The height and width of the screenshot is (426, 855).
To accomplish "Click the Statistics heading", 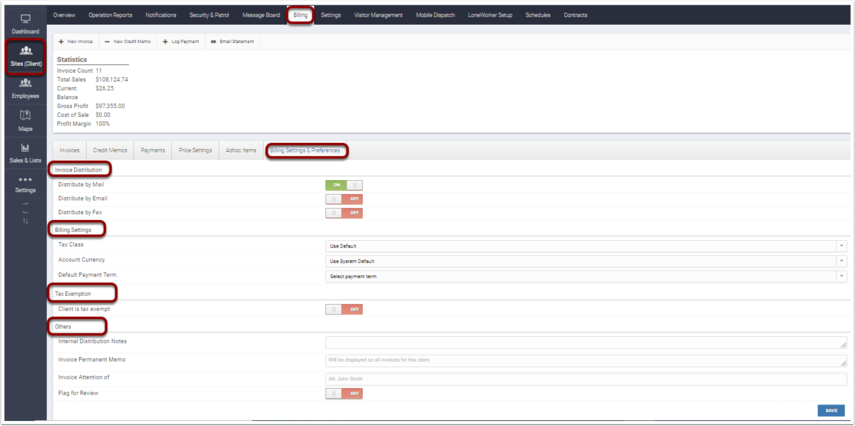I will [72, 59].
